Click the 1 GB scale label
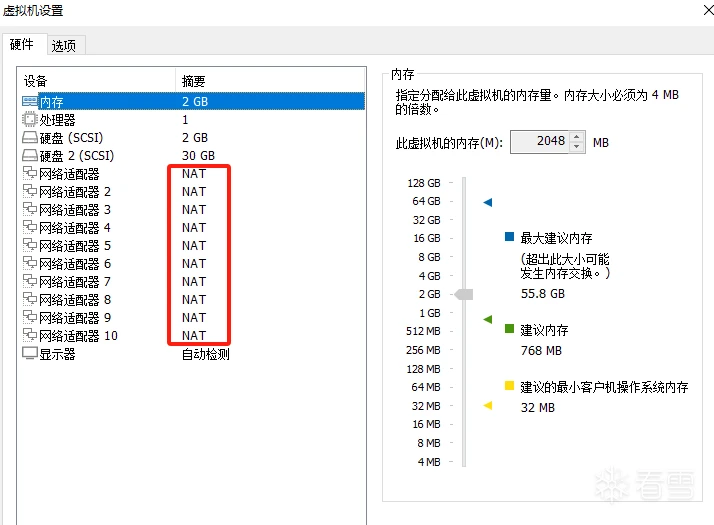Screen dimensions: 714x525 [x=430, y=313]
